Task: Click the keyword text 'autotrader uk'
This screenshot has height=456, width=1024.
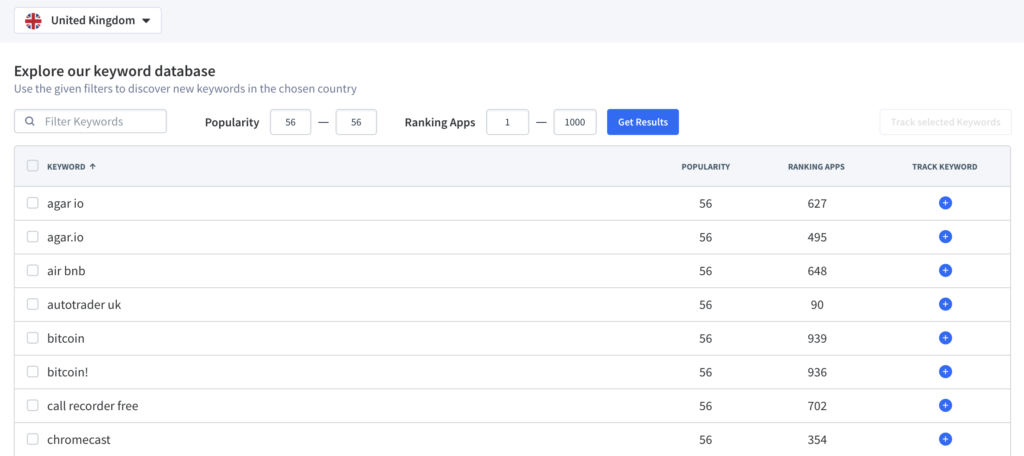Action: pyautogui.click(x=84, y=304)
